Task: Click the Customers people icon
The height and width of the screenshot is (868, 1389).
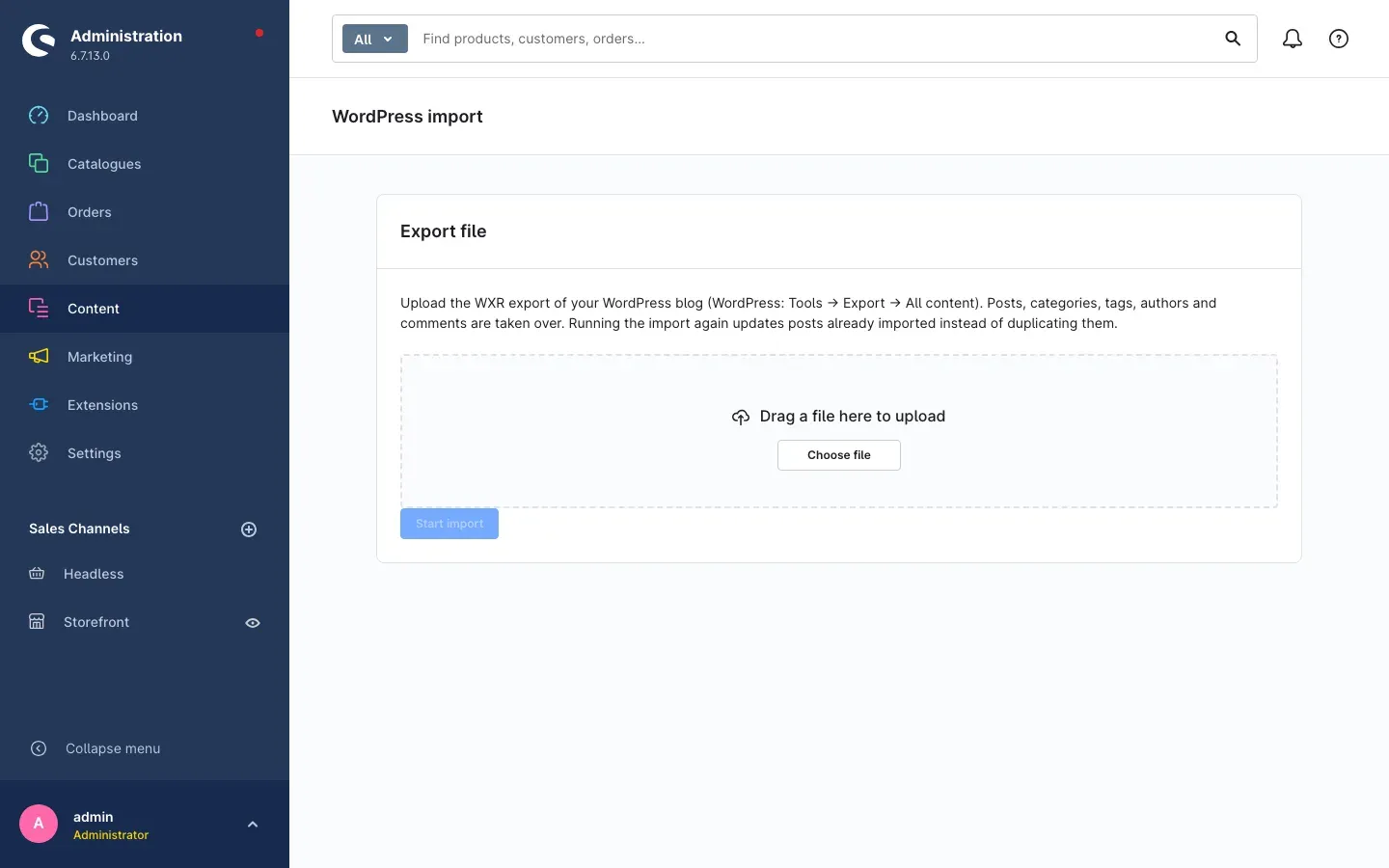Action: 39,260
